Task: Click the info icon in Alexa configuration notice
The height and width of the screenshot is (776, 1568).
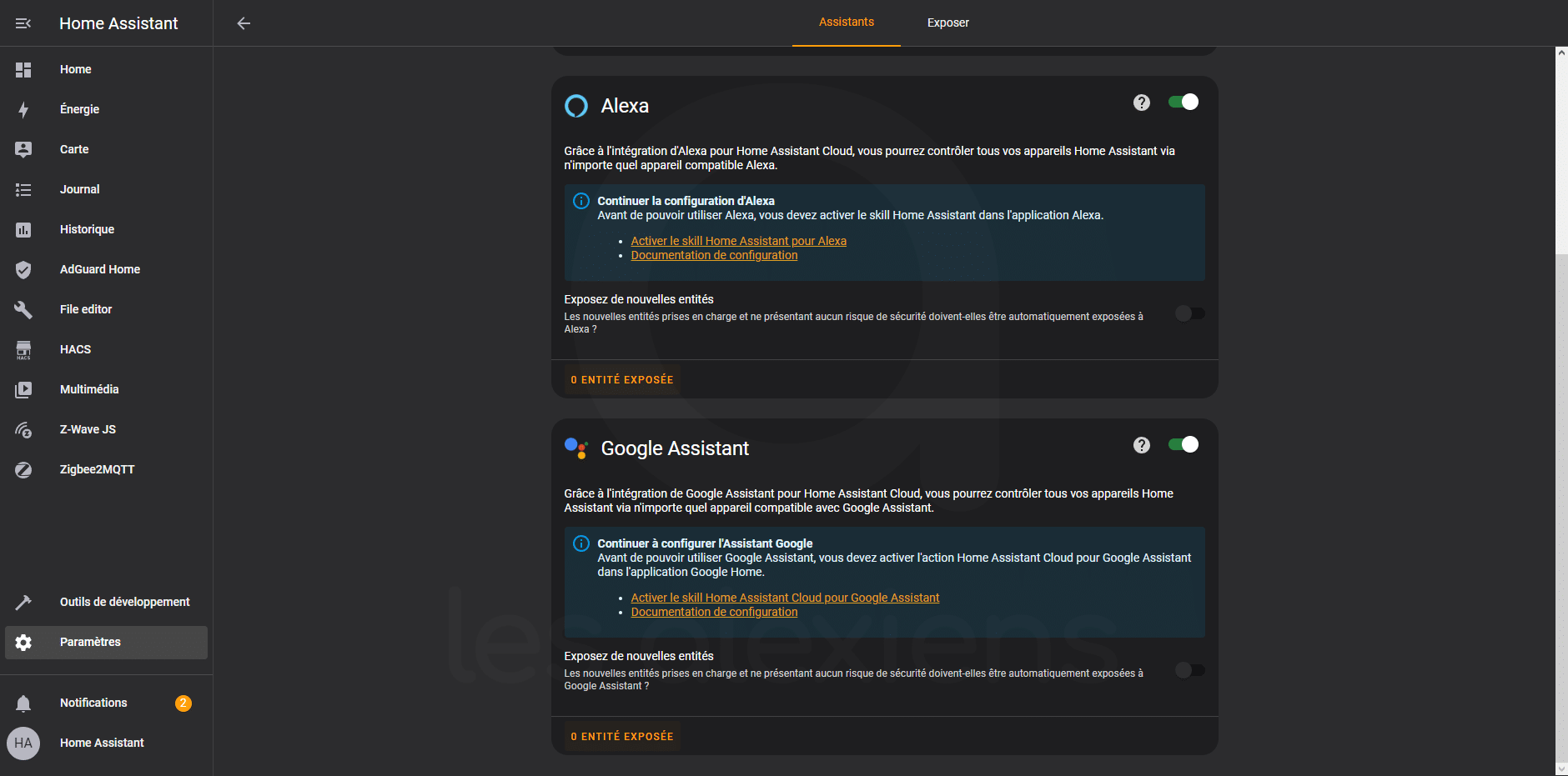Action: tap(581, 201)
